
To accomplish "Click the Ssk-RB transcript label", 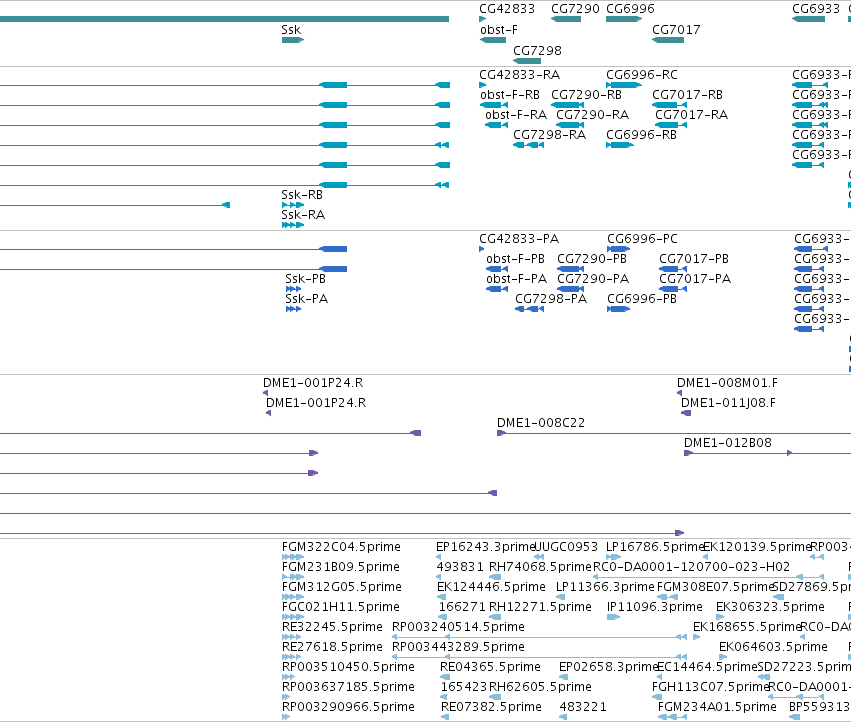I will 302,195.
